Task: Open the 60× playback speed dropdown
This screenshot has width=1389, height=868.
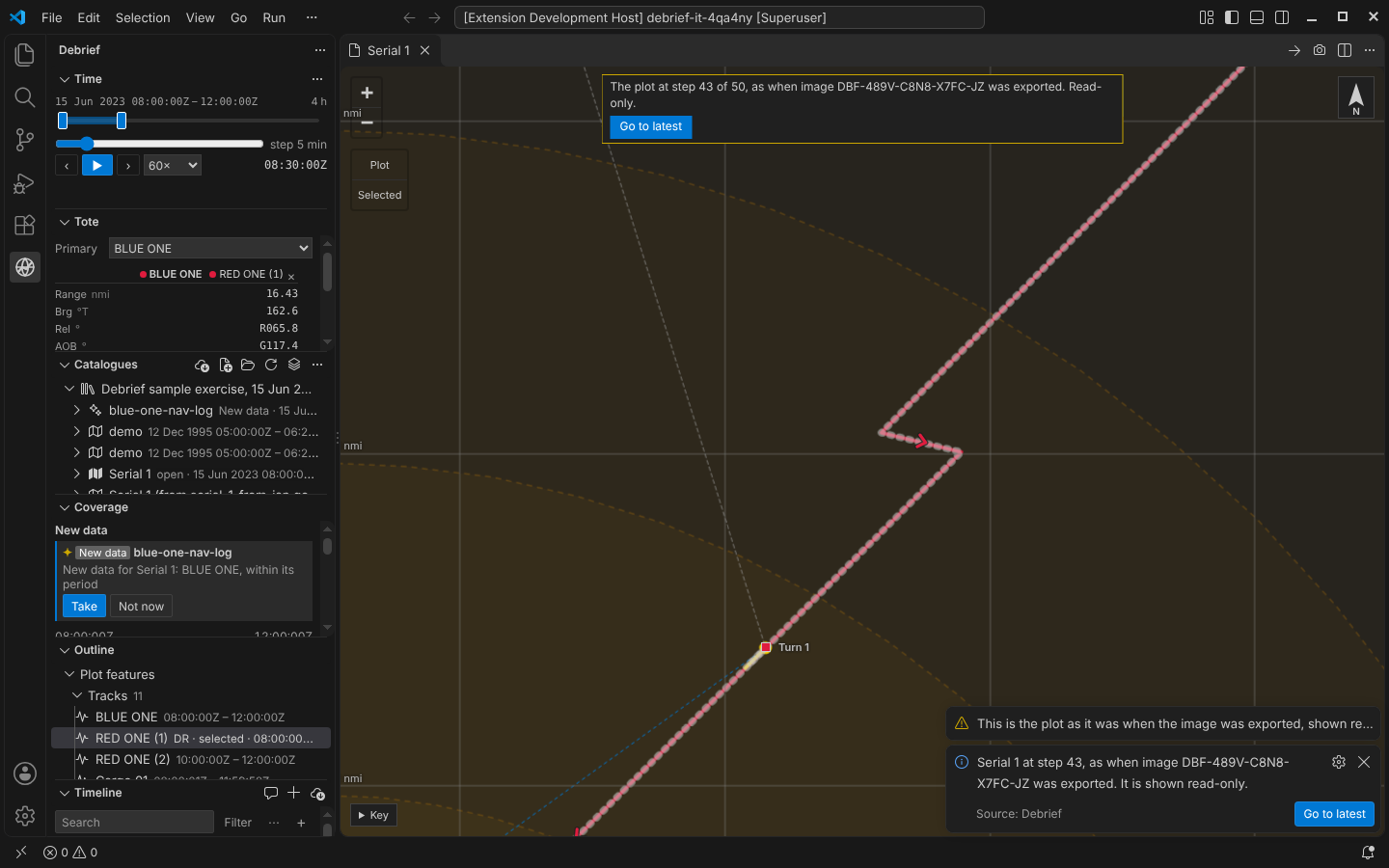Action: tap(173, 166)
